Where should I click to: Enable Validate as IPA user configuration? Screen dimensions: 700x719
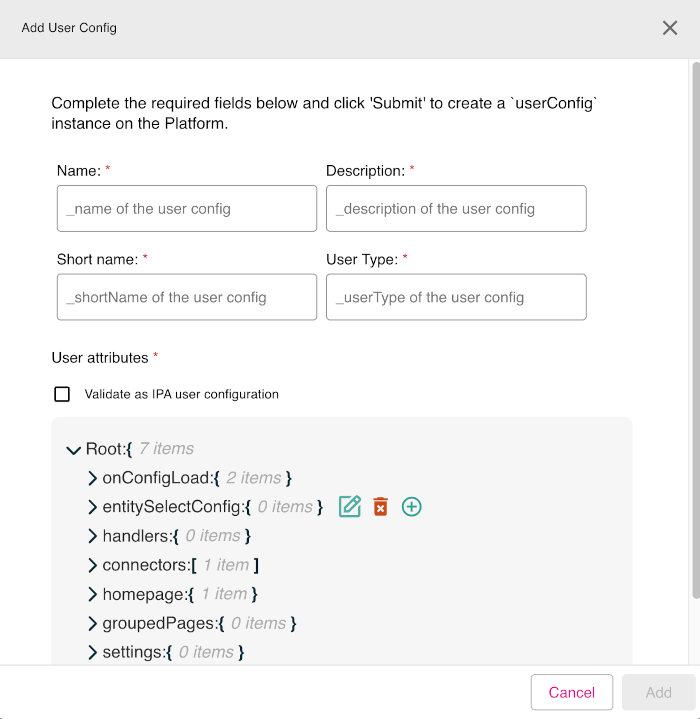(62, 394)
